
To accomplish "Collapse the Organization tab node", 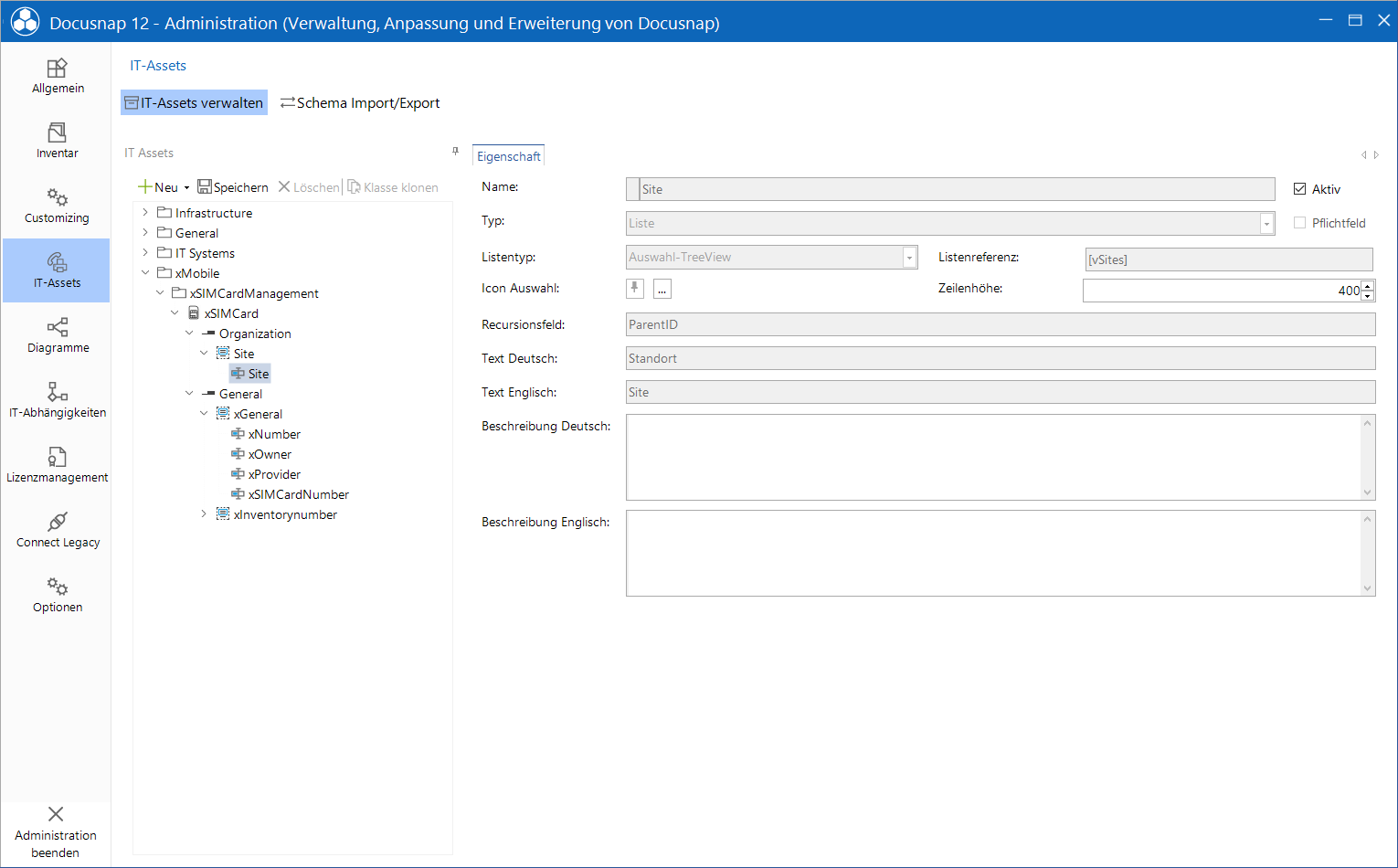I will 189,333.
